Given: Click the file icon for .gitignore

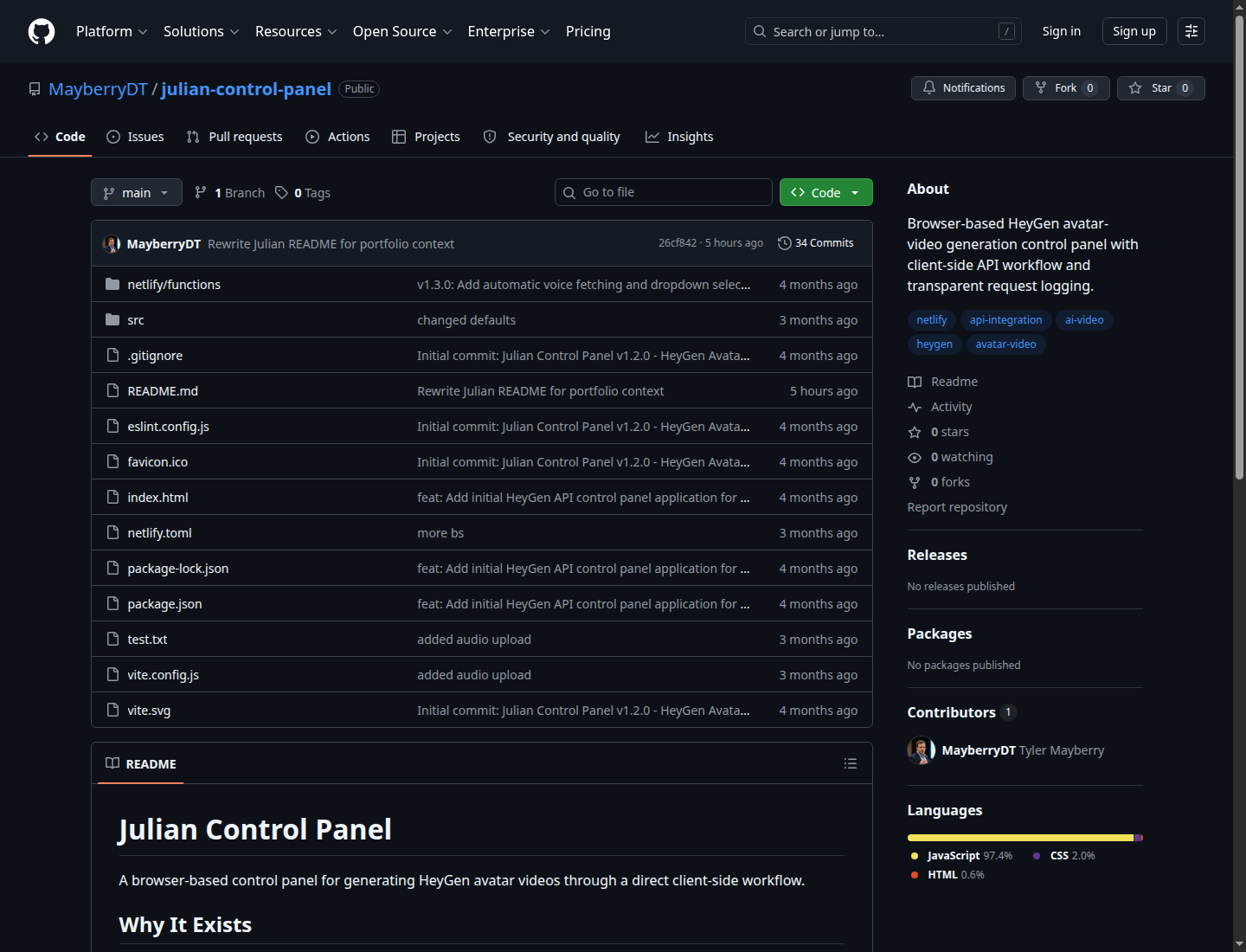Looking at the screenshot, I should [x=112, y=355].
